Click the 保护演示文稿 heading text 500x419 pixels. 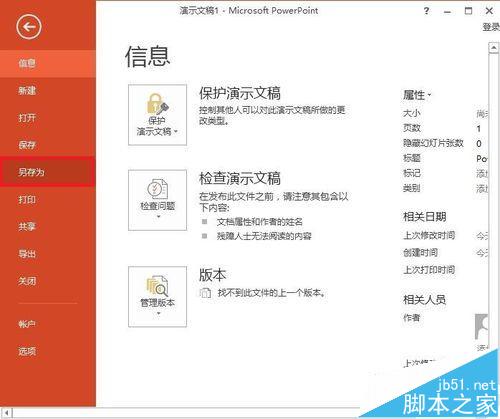pyautogui.click(x=240, y=94)
